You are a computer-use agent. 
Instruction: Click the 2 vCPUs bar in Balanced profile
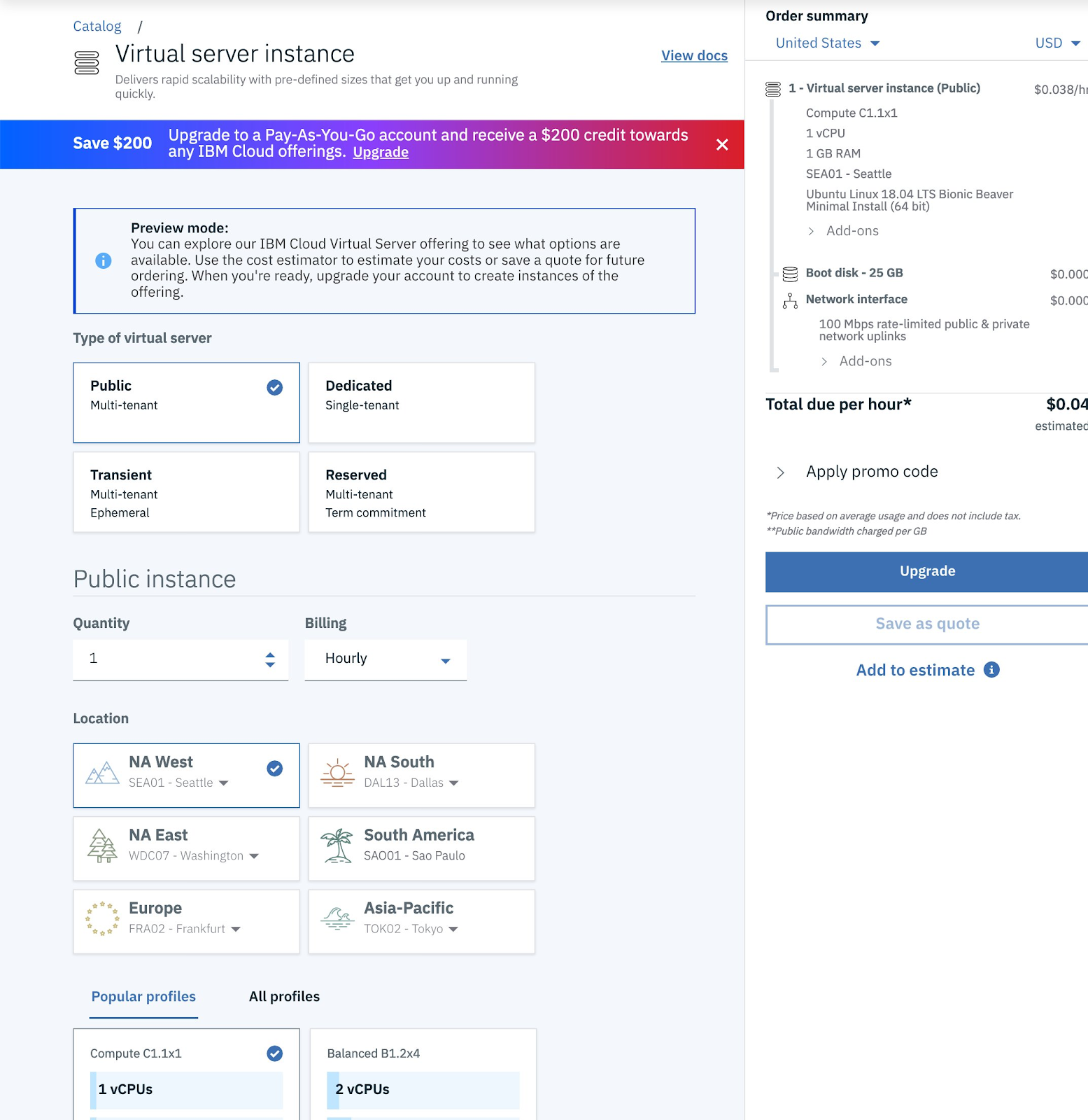pos(423,1090)
